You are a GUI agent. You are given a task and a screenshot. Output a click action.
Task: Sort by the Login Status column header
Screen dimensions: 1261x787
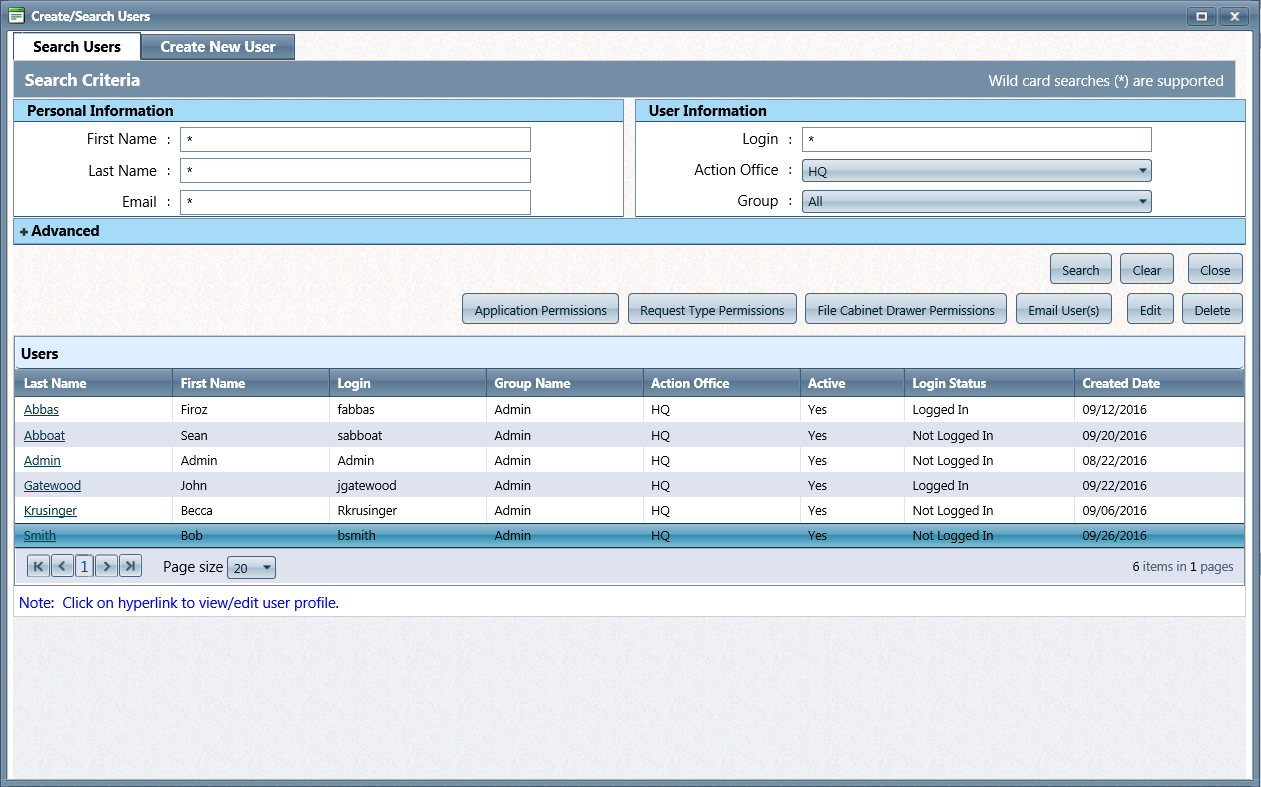[988, 383]
